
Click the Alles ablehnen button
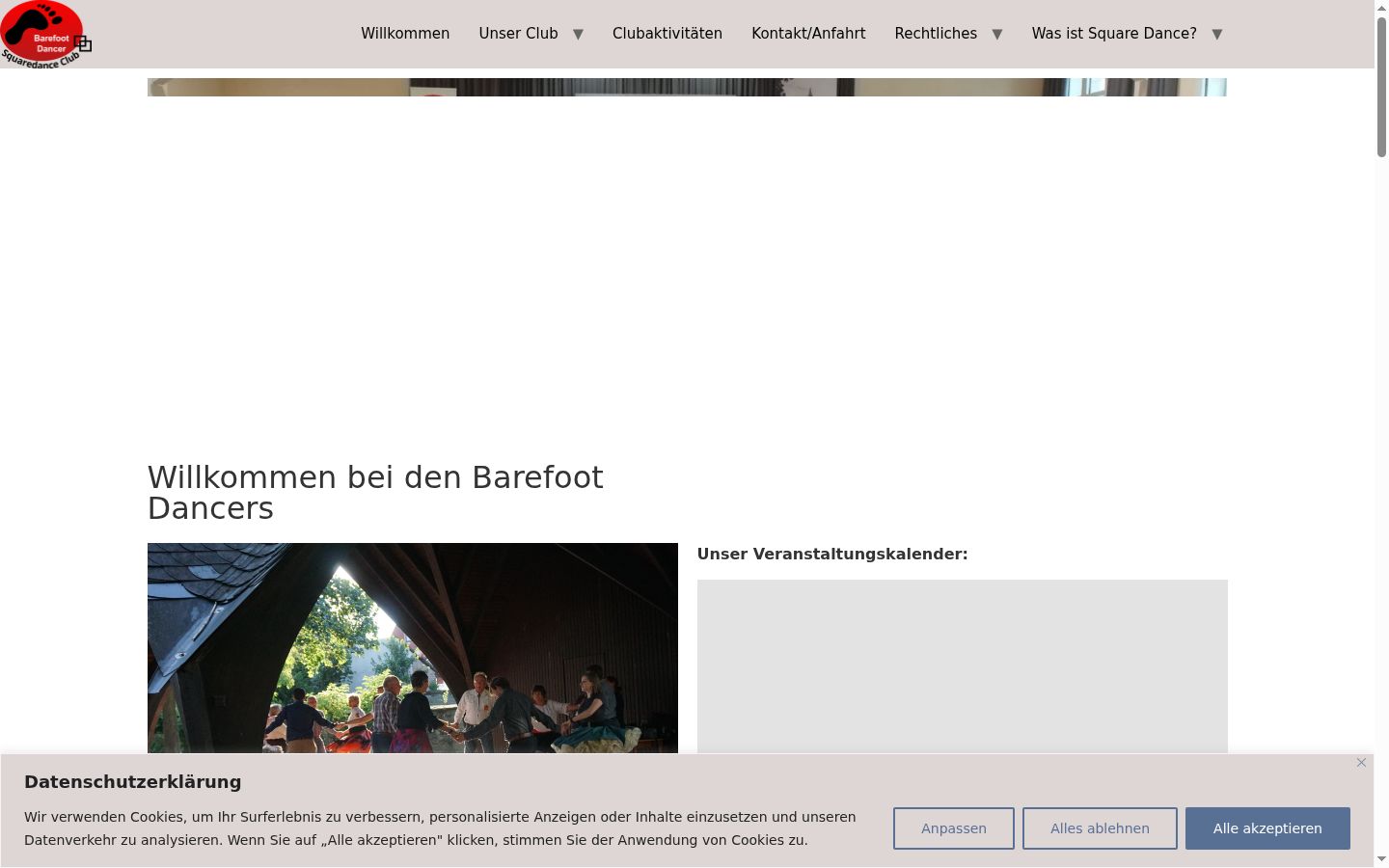(x=1100, y=828)
